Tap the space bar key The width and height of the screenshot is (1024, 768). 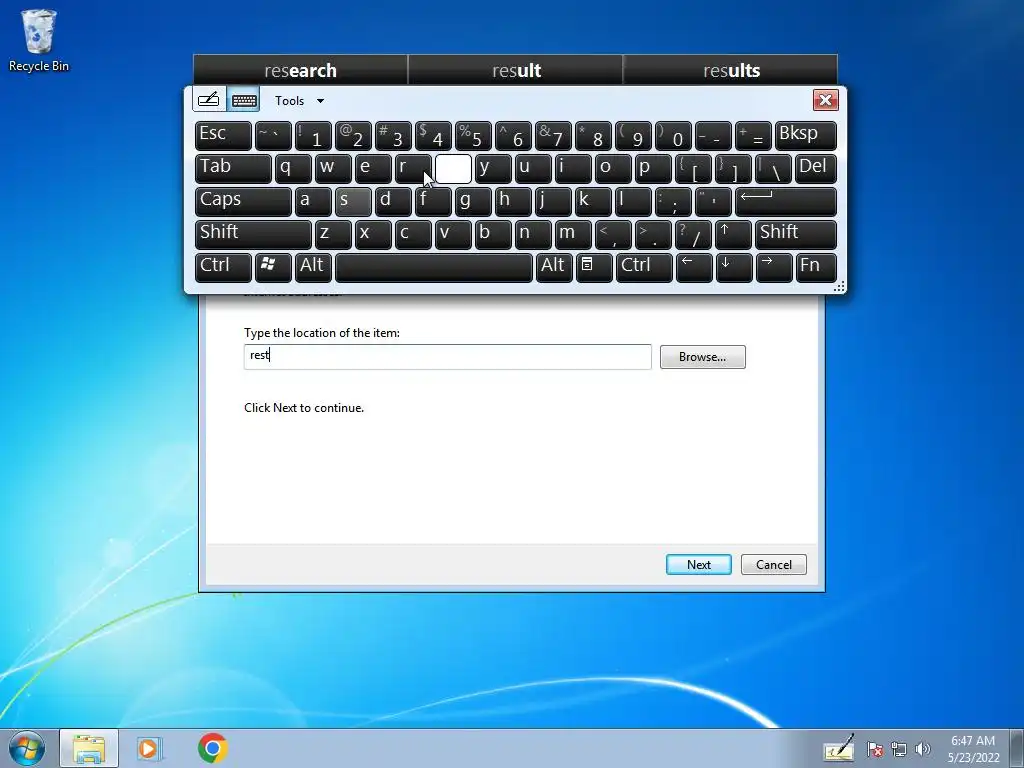click(434, 267)
